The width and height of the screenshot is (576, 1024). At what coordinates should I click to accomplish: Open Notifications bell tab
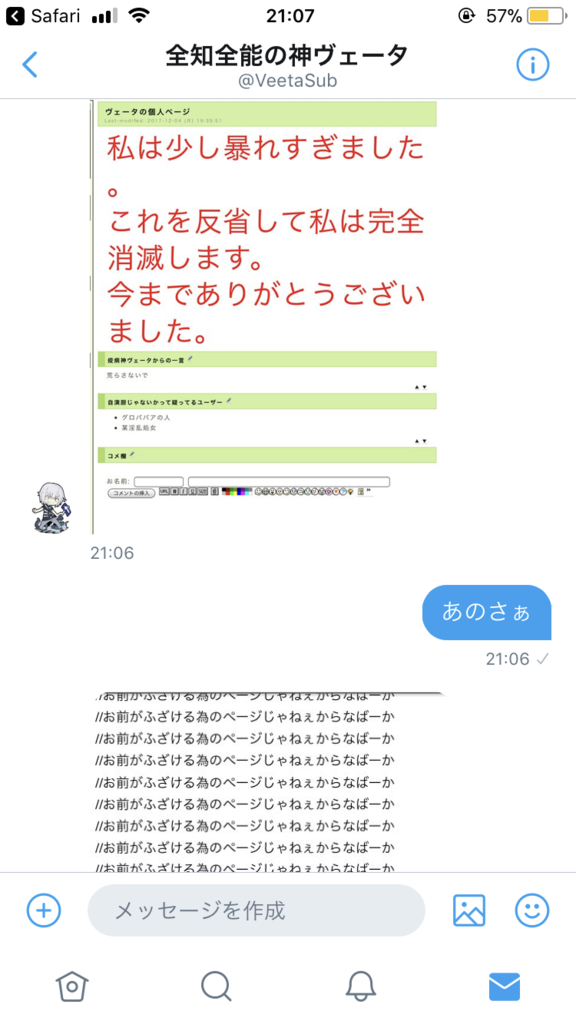click(x=360, y=986)
